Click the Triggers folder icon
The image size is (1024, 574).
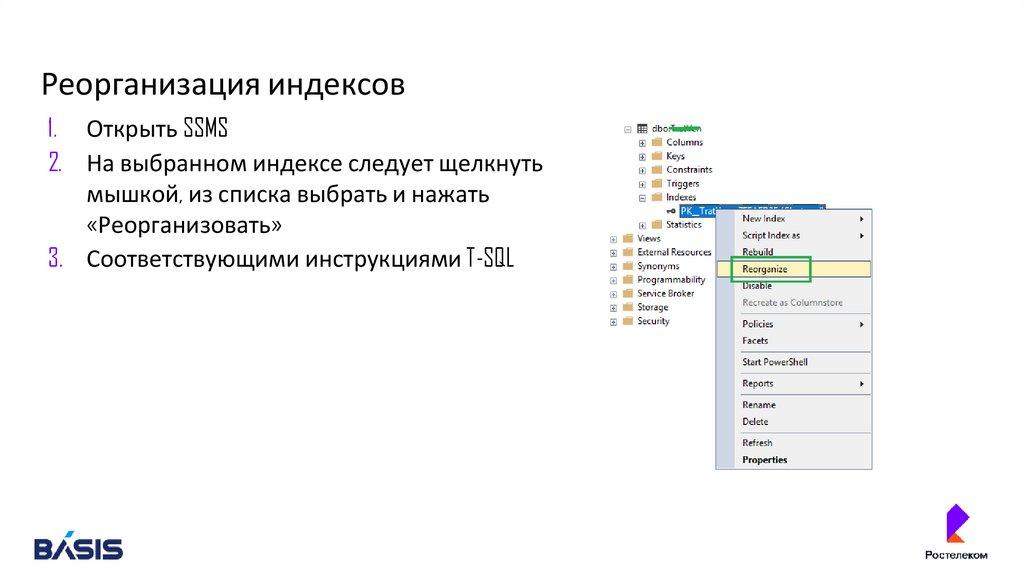tap(657, 184)
